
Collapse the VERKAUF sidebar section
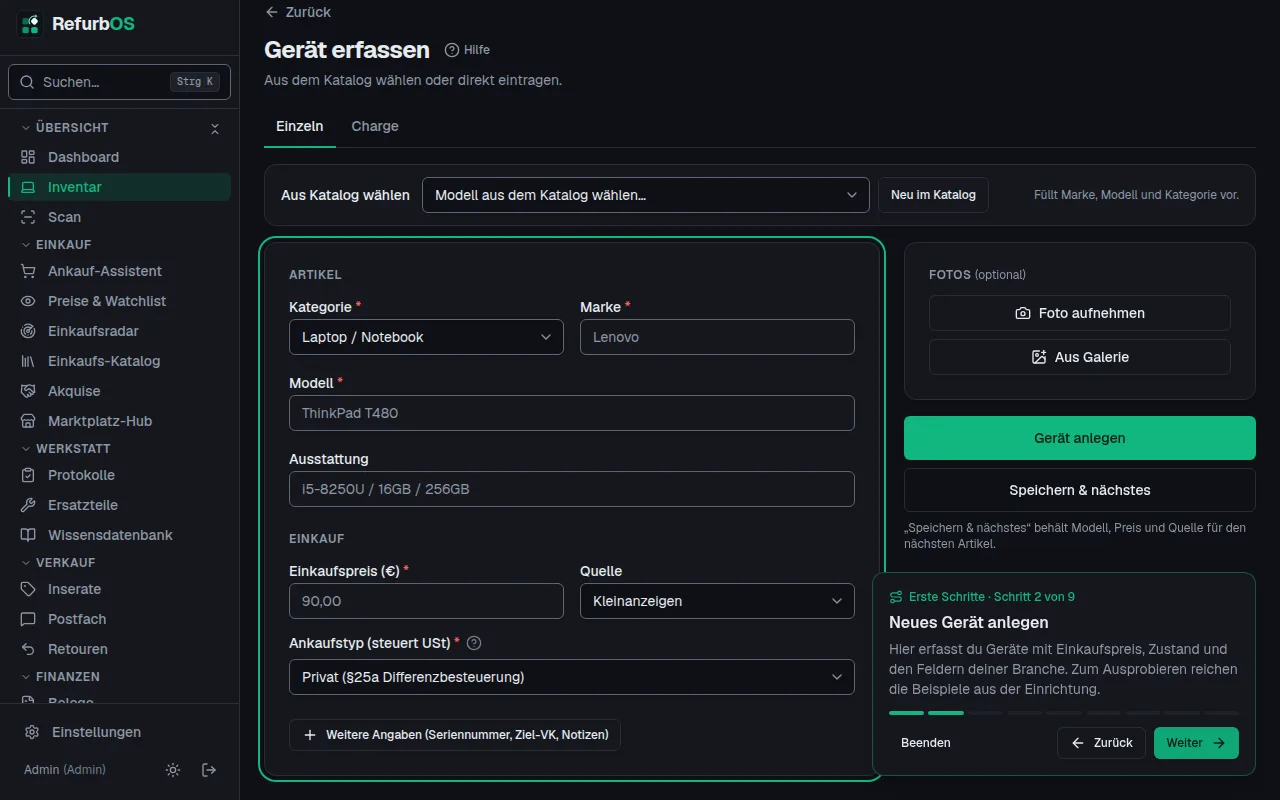coord(58,562)
